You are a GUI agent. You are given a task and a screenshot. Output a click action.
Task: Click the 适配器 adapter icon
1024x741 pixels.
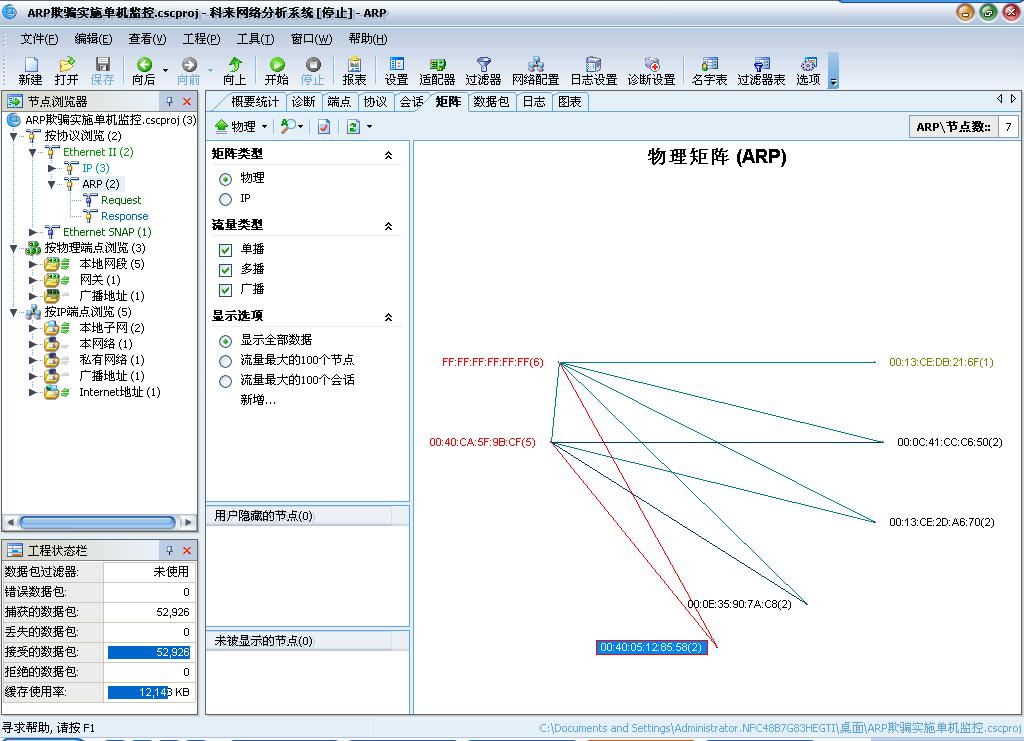(437, 70)
